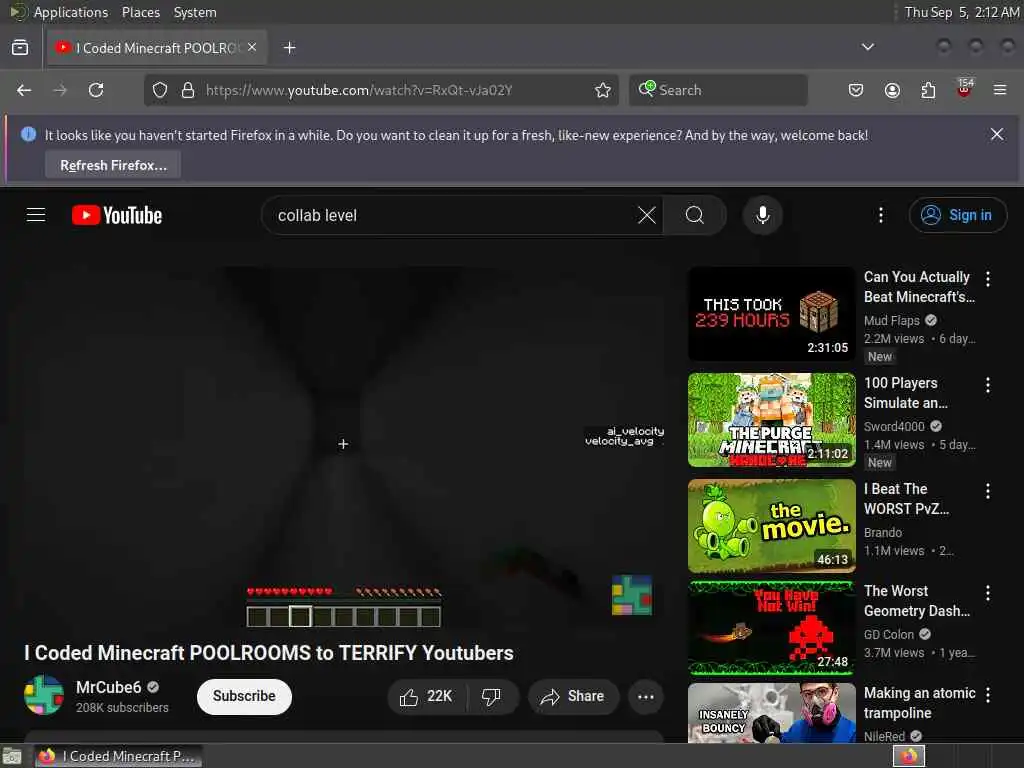This screenshot has width=1024, height=768.
Task: Open tracking protection shield icon
Action: point(160,90)
